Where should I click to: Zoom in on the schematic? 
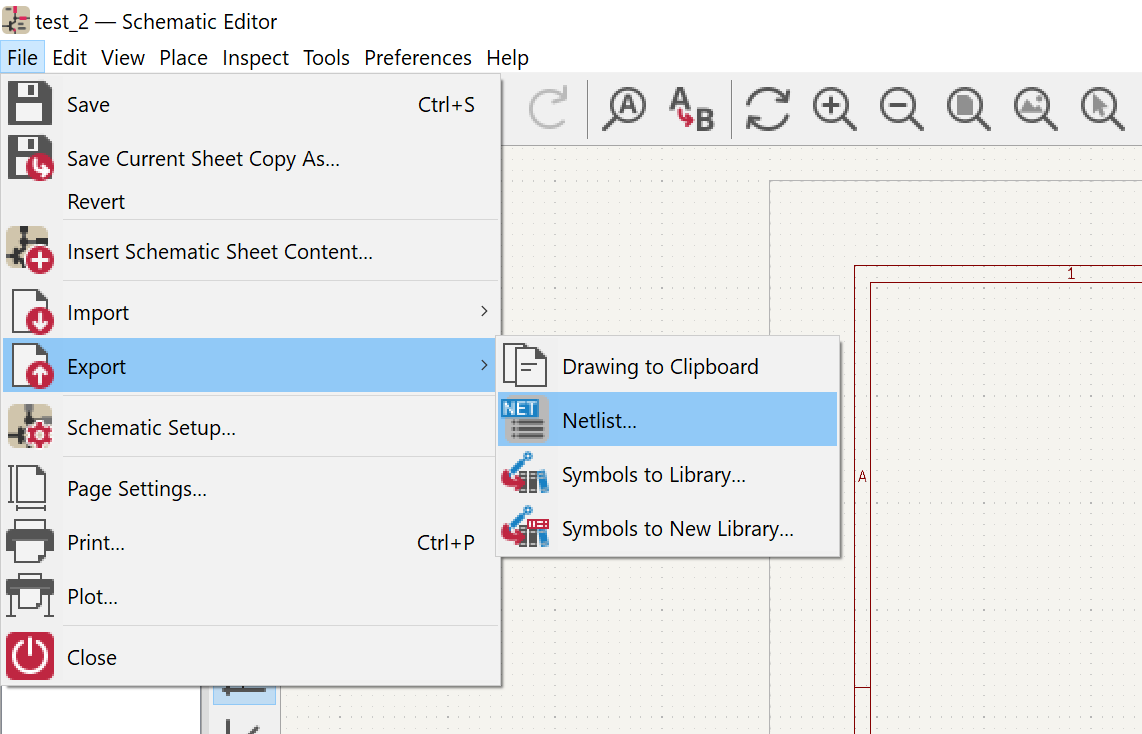(x=834, y=108)
